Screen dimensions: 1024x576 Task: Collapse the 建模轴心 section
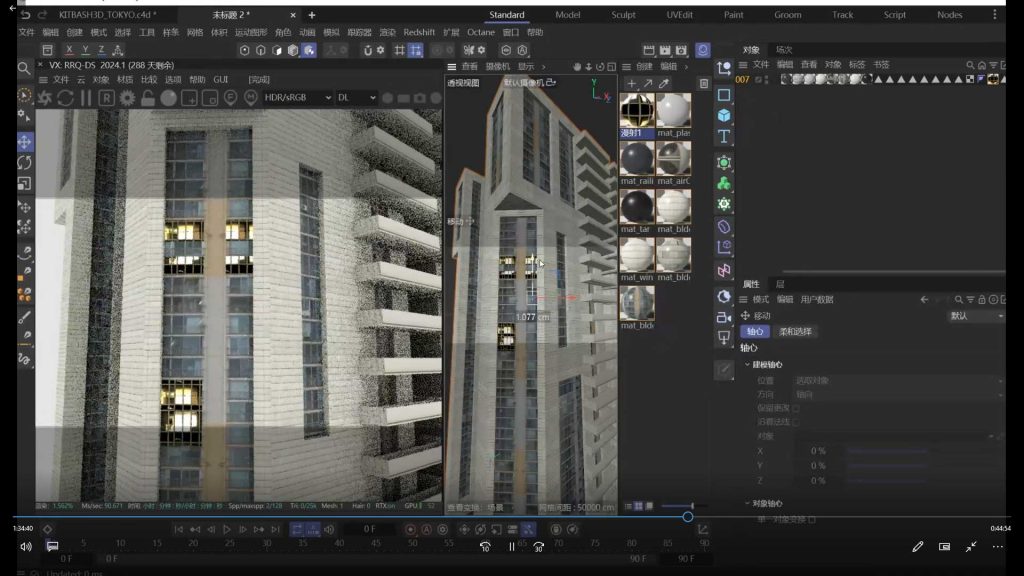coord(747,365)
